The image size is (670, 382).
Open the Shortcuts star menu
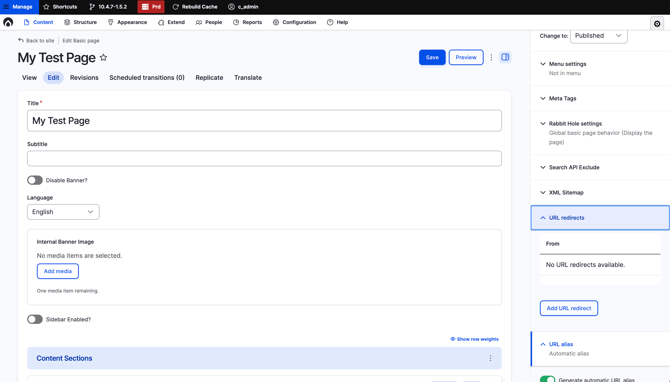(60, 7)
